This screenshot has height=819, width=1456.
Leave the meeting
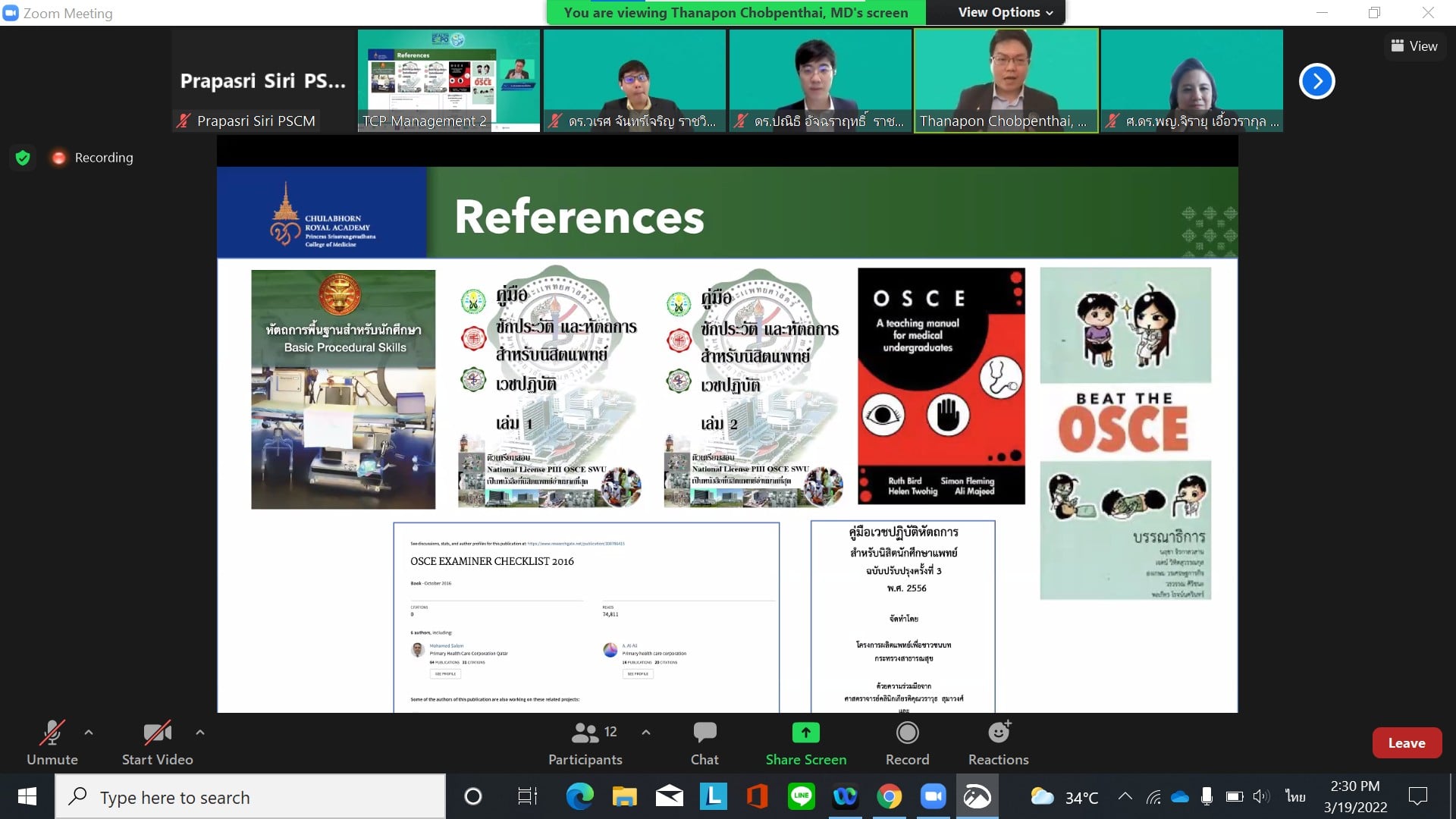tap(1407, 743)
